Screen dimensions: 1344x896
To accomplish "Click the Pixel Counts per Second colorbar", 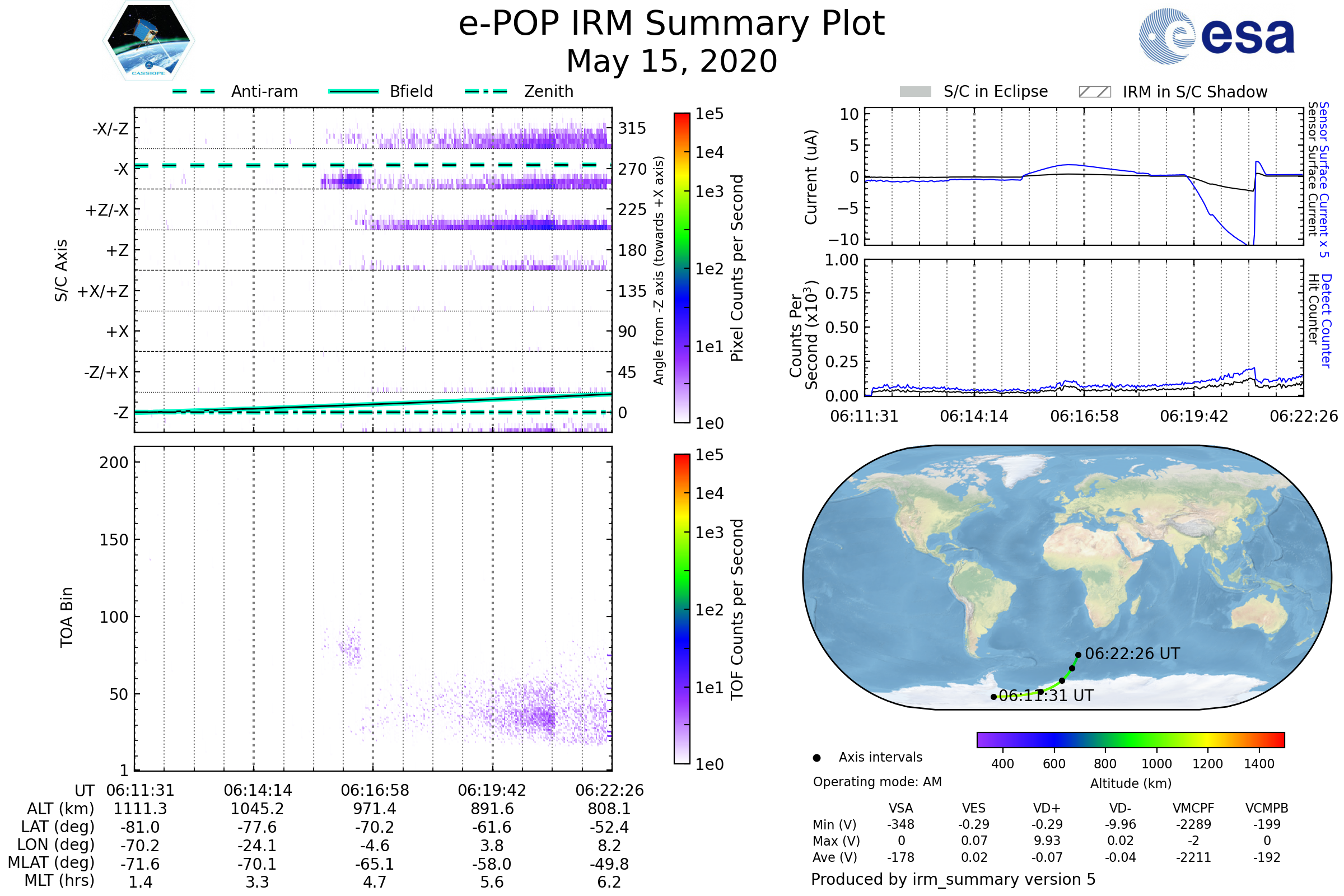I will (682, 268).
